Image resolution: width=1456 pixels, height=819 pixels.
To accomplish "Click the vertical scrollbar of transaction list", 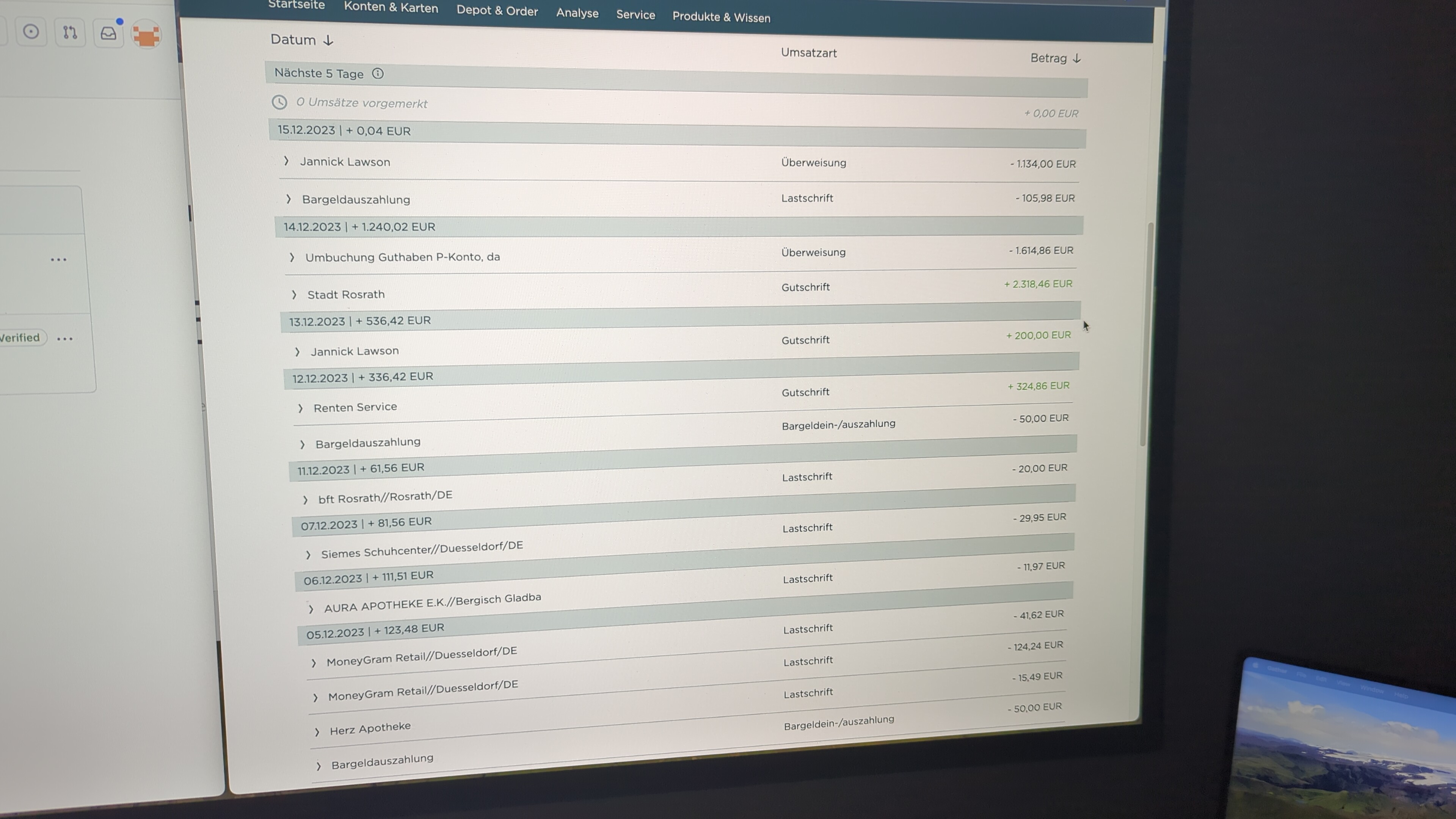I will click(x=1147, y=334).
